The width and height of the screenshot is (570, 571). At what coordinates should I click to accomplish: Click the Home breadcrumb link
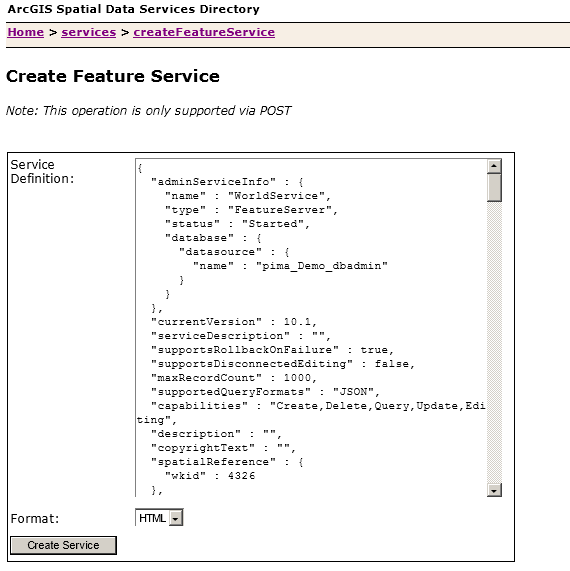click(25, 32)
